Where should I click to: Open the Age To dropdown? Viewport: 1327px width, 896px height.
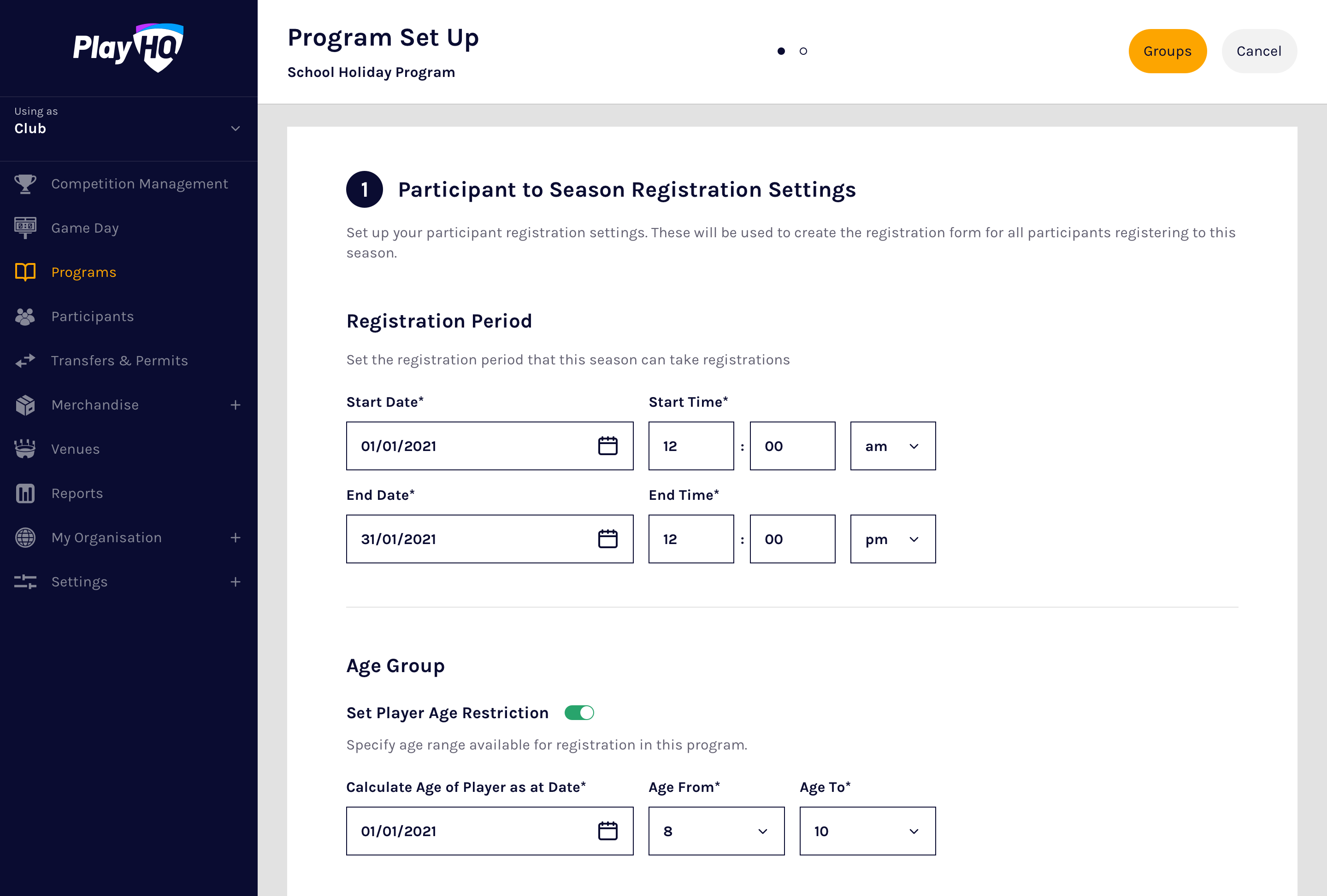pyautogui.click(x=867, y=831)
